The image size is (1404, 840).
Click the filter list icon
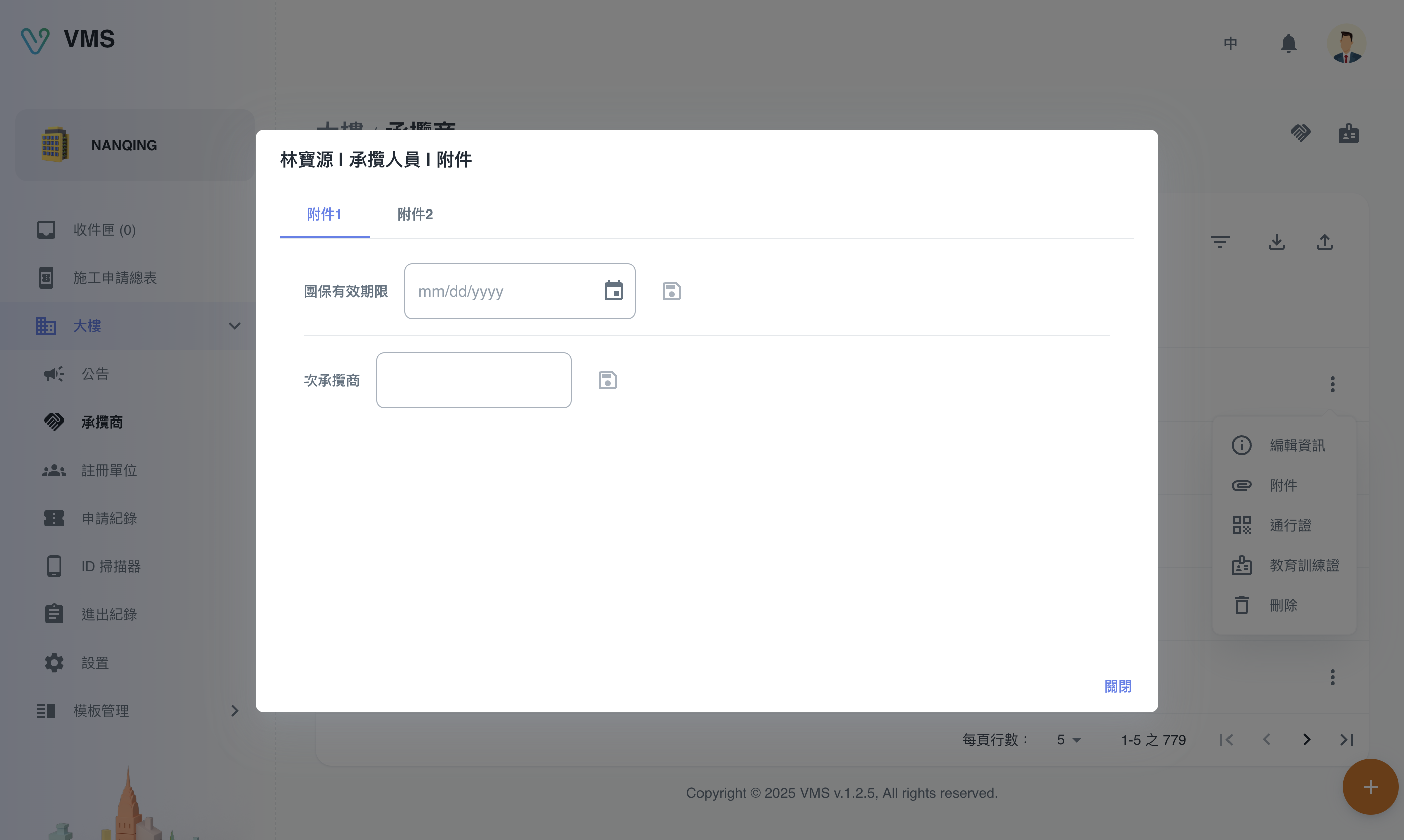pyautogui.click(x=1220, y=242)
